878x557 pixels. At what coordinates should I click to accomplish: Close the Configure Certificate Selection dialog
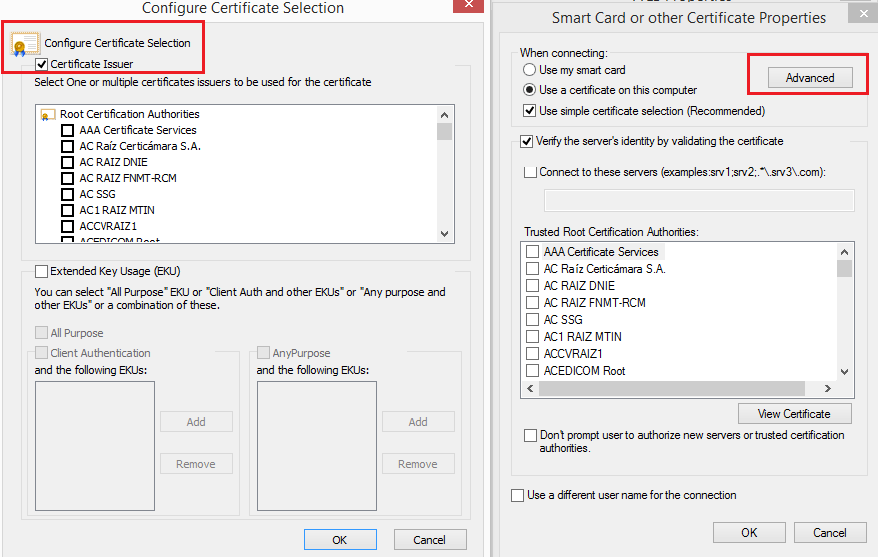[467, 5]
